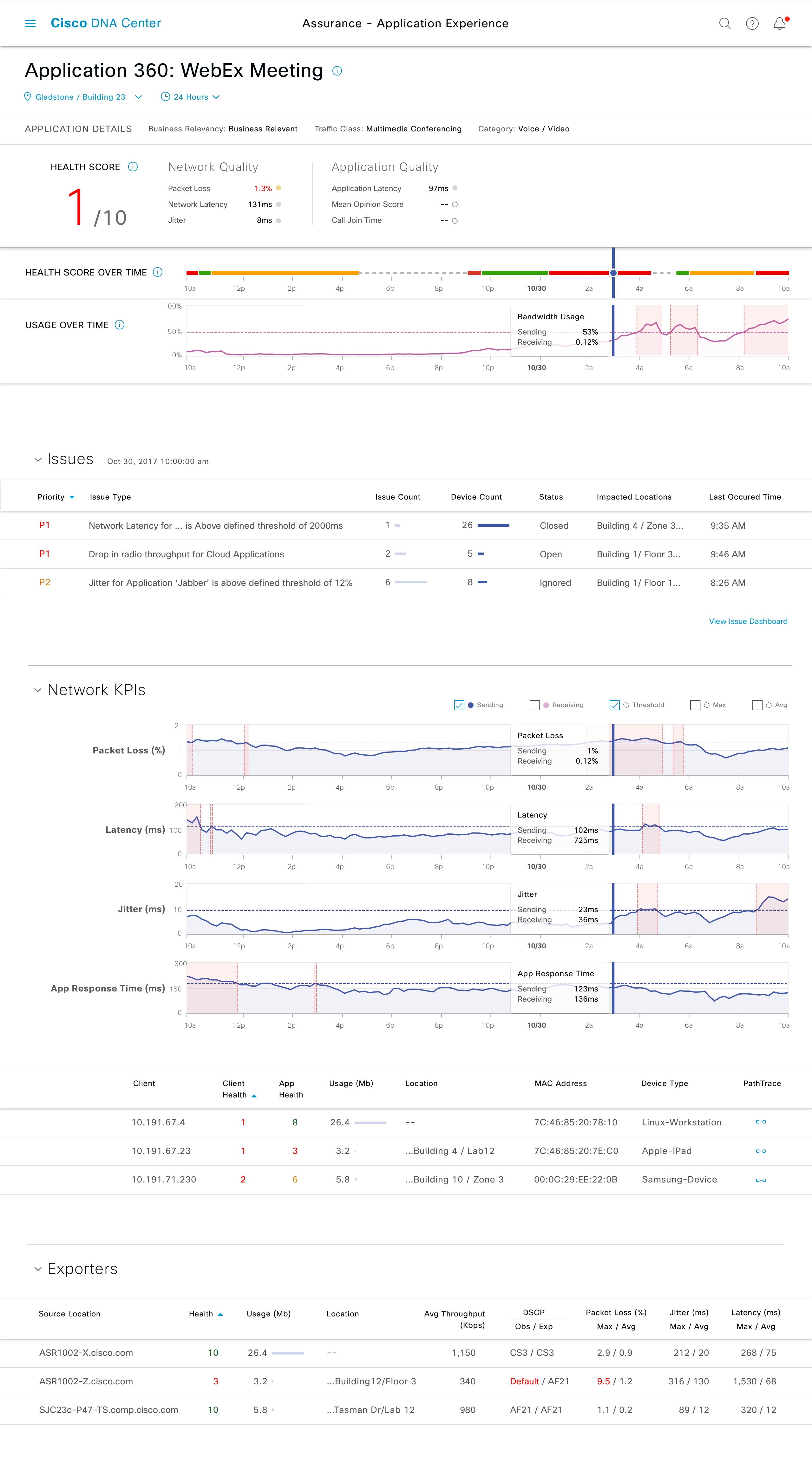Click the Default DSCP value
Screen dimensions: 812x1484
click(524, 1381)
